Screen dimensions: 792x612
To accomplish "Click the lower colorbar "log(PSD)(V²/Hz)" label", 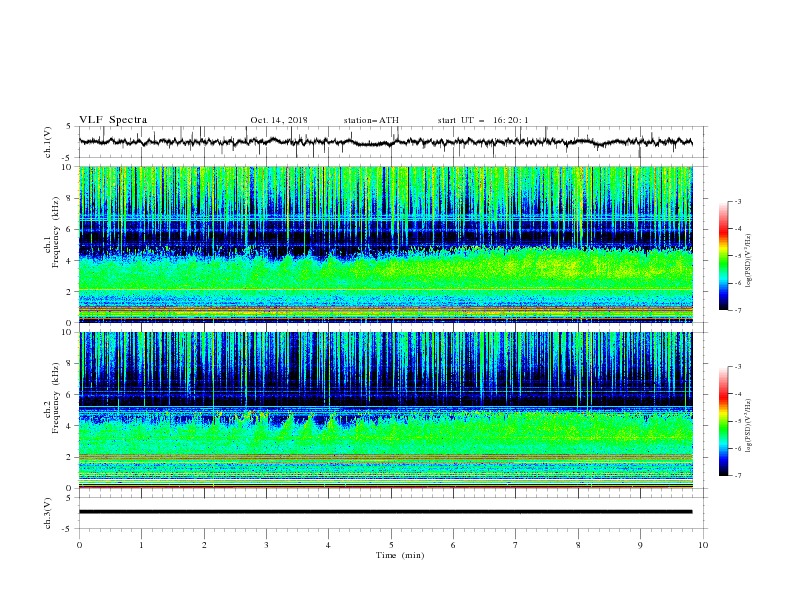I will [749, 426].
